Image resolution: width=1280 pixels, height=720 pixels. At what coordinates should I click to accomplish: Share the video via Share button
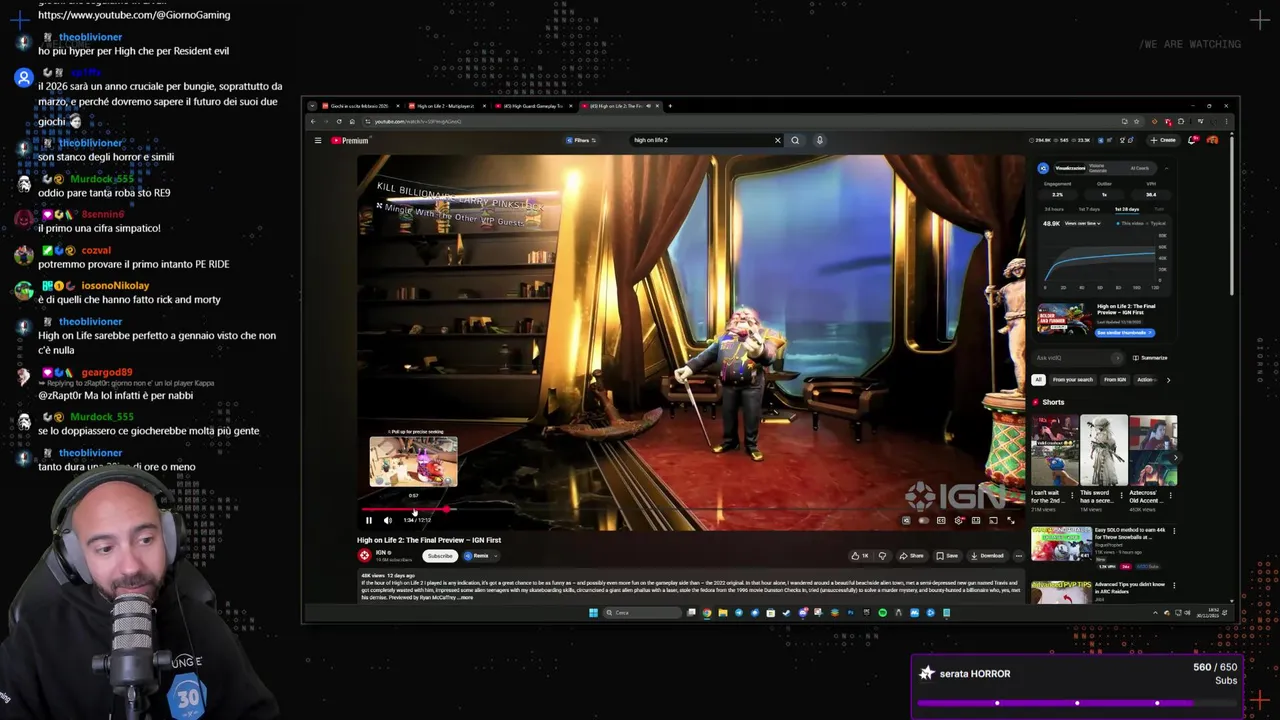(912, 556)
